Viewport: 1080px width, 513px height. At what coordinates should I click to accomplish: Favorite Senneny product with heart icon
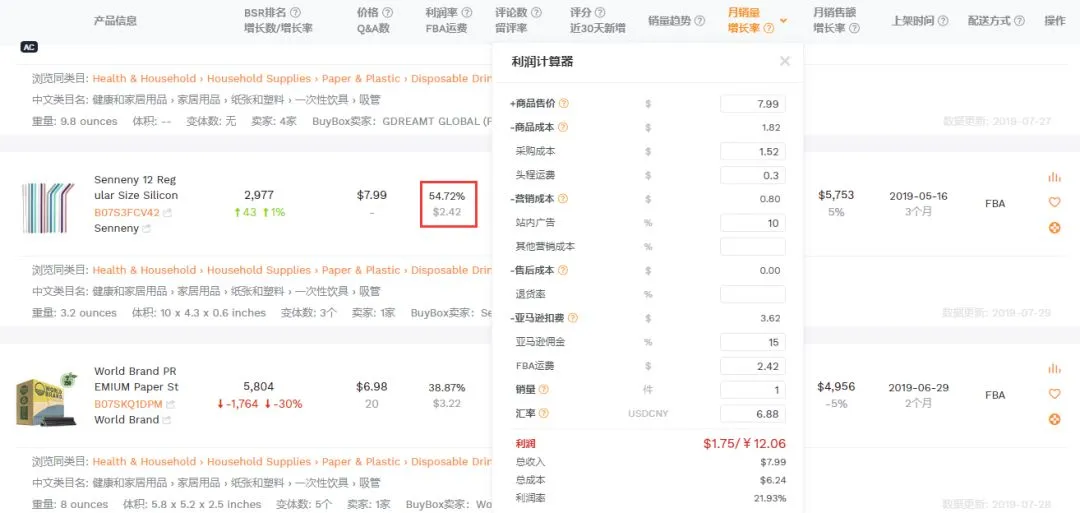click(x=1054, y=202)
